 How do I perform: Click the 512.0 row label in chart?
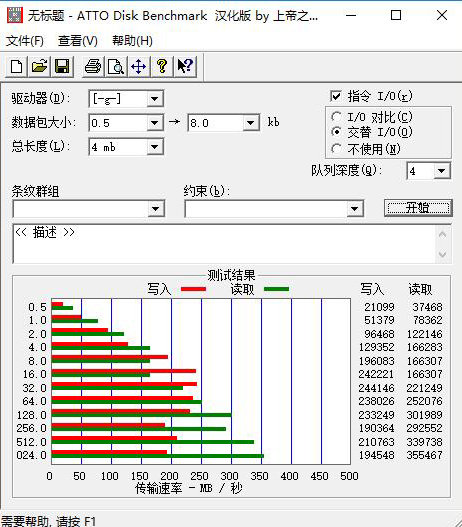32,442
